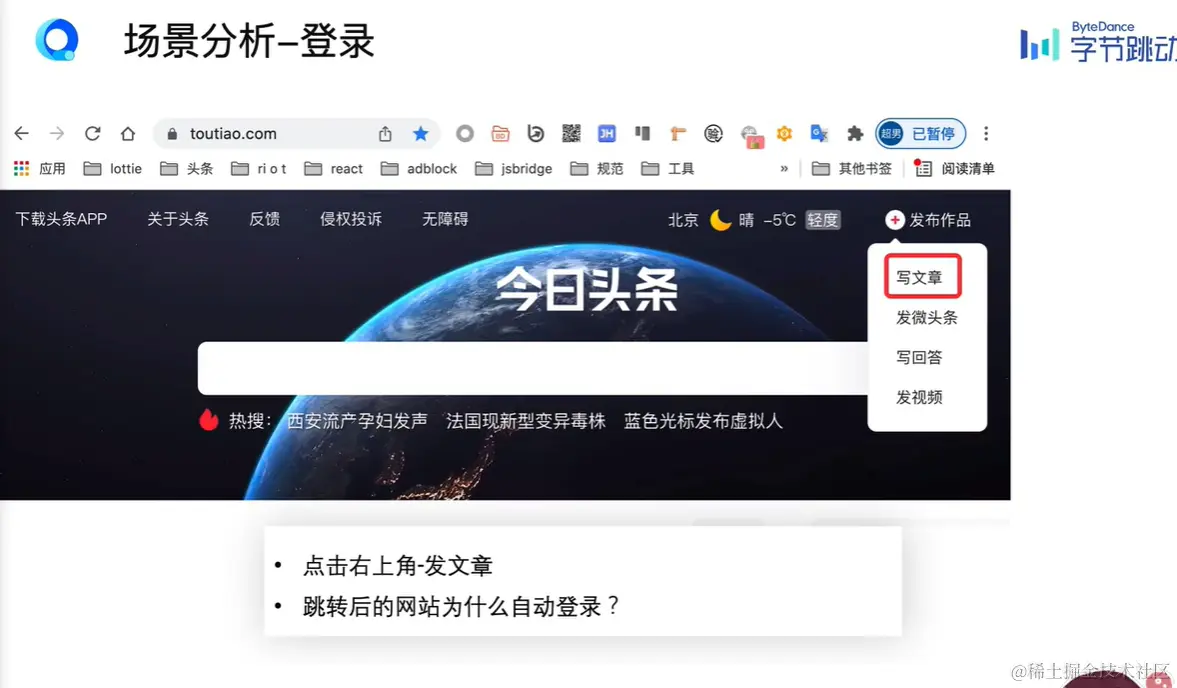Viewport: 1177px width, 688px height.
Task: Click the 今日头条 logo
Action: point(586,290)
